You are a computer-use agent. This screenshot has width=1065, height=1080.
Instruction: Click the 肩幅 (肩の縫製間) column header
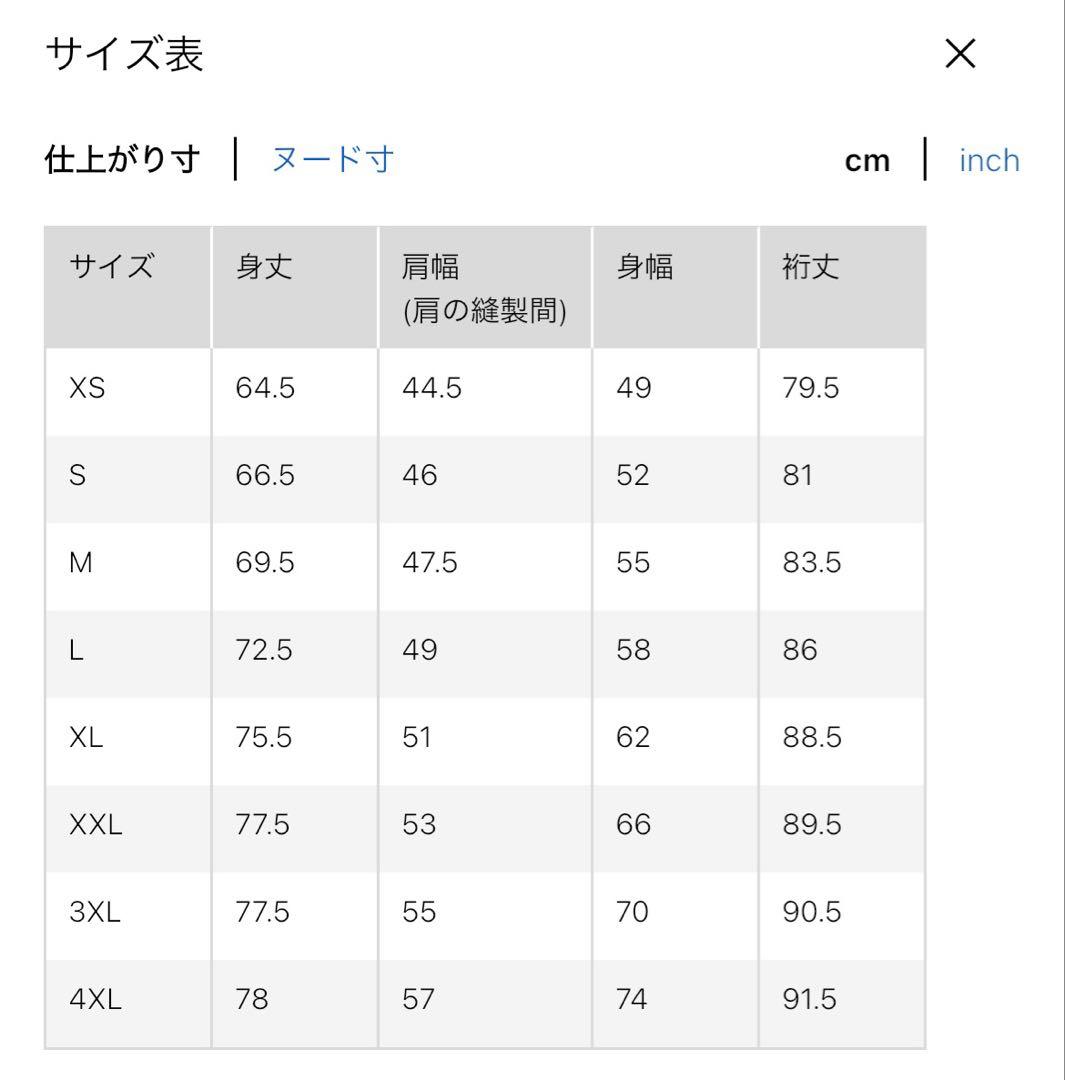(x=484, y=289)
